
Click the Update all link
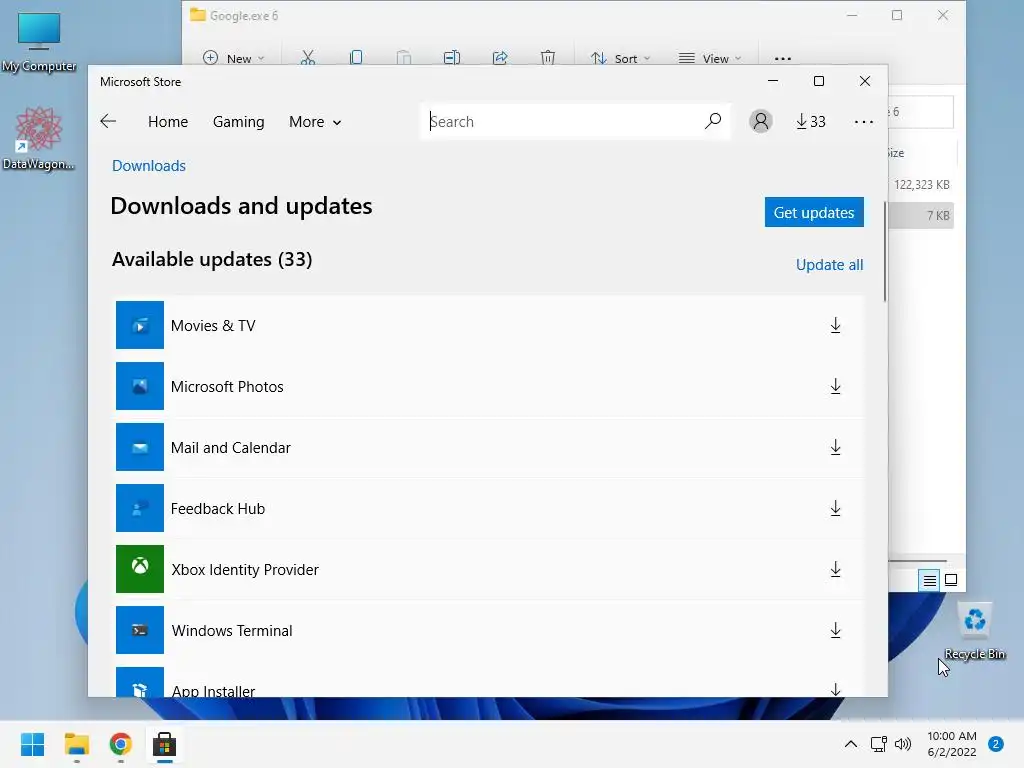click(x=829, y=264)
